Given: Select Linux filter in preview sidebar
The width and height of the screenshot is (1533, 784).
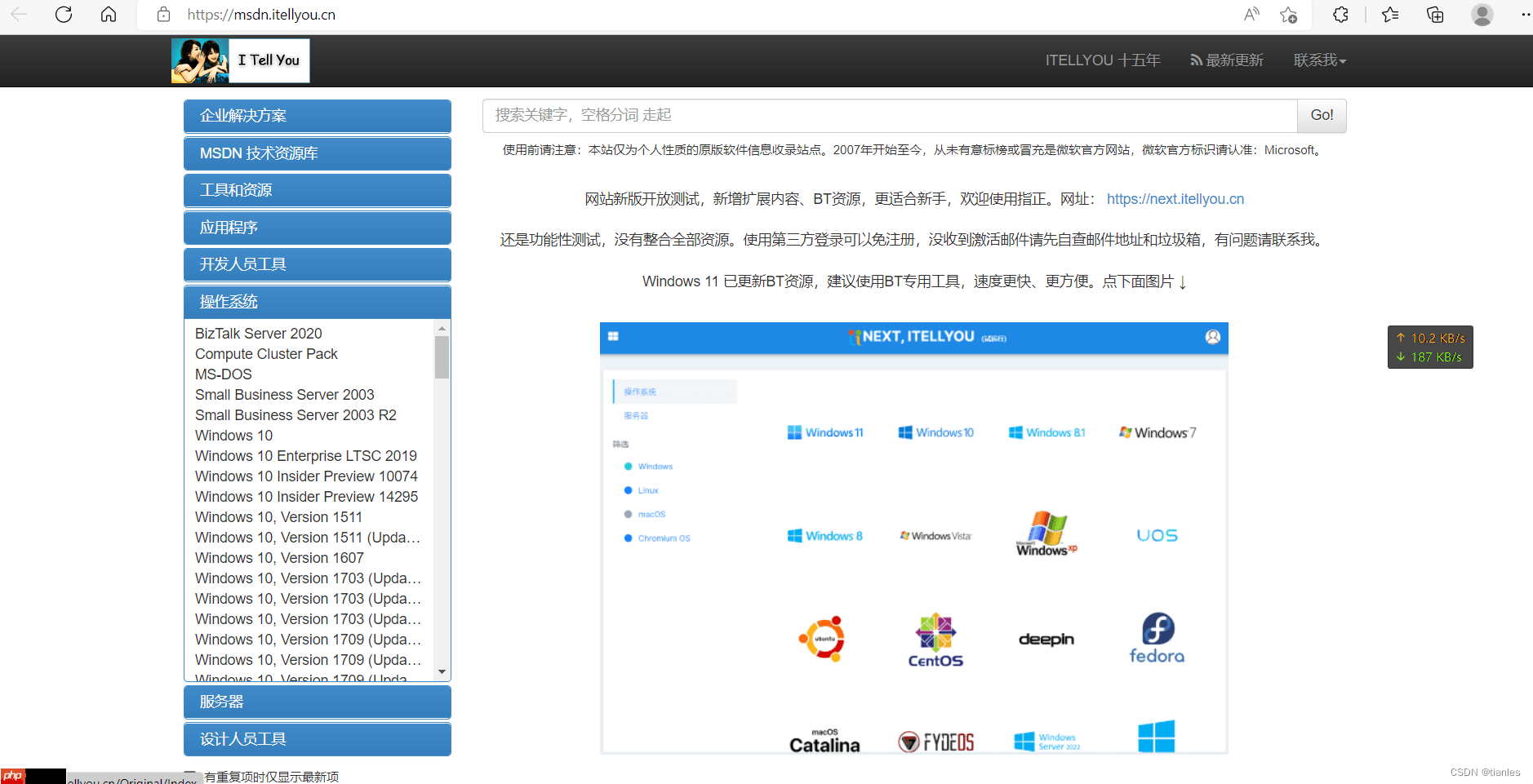Looking at the screenshot, I should (642, 490).
